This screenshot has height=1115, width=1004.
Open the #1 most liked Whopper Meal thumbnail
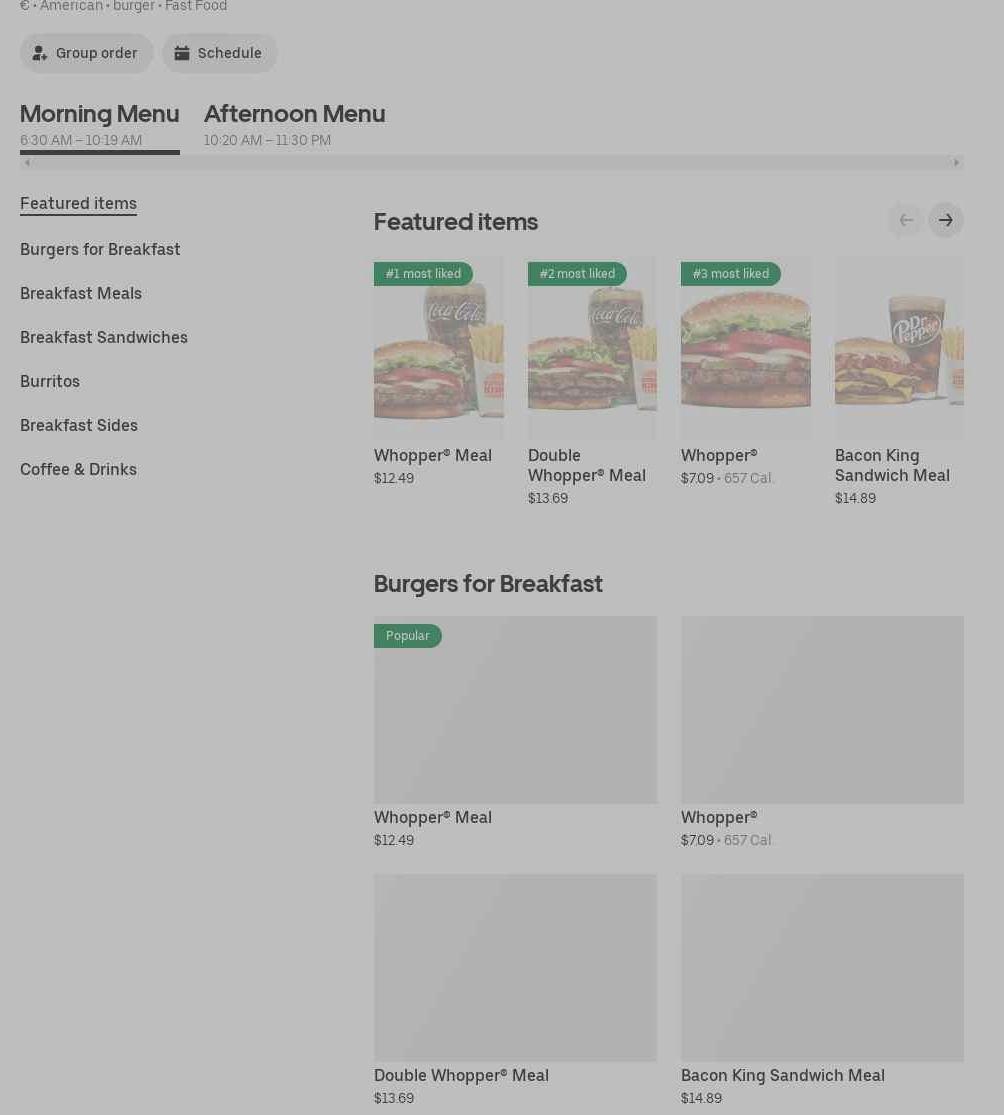coord(438,350)
